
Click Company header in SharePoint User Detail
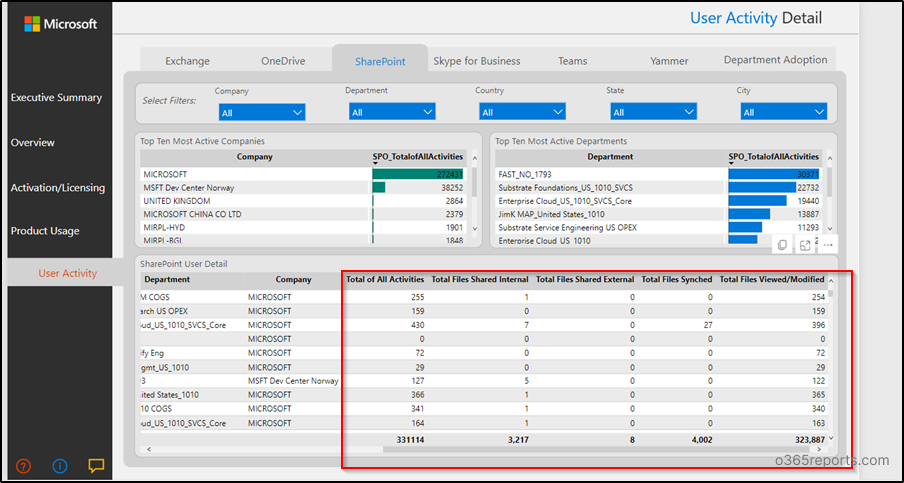(x=293, y=280)
